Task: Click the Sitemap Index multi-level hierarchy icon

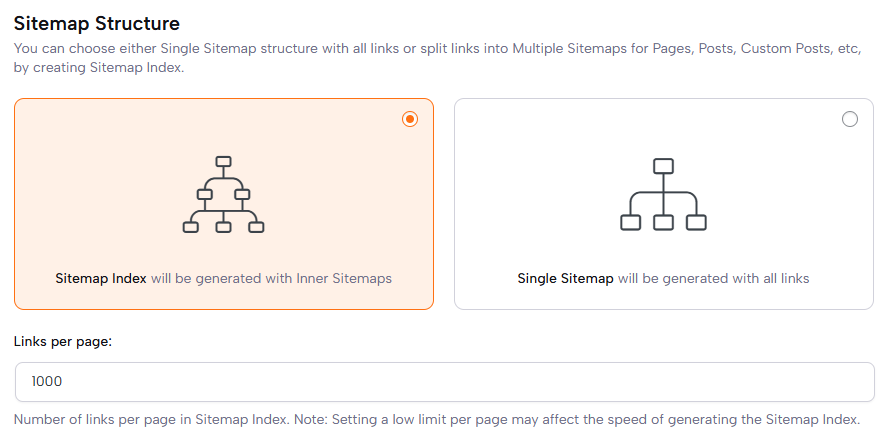Action: pos(224,194)
